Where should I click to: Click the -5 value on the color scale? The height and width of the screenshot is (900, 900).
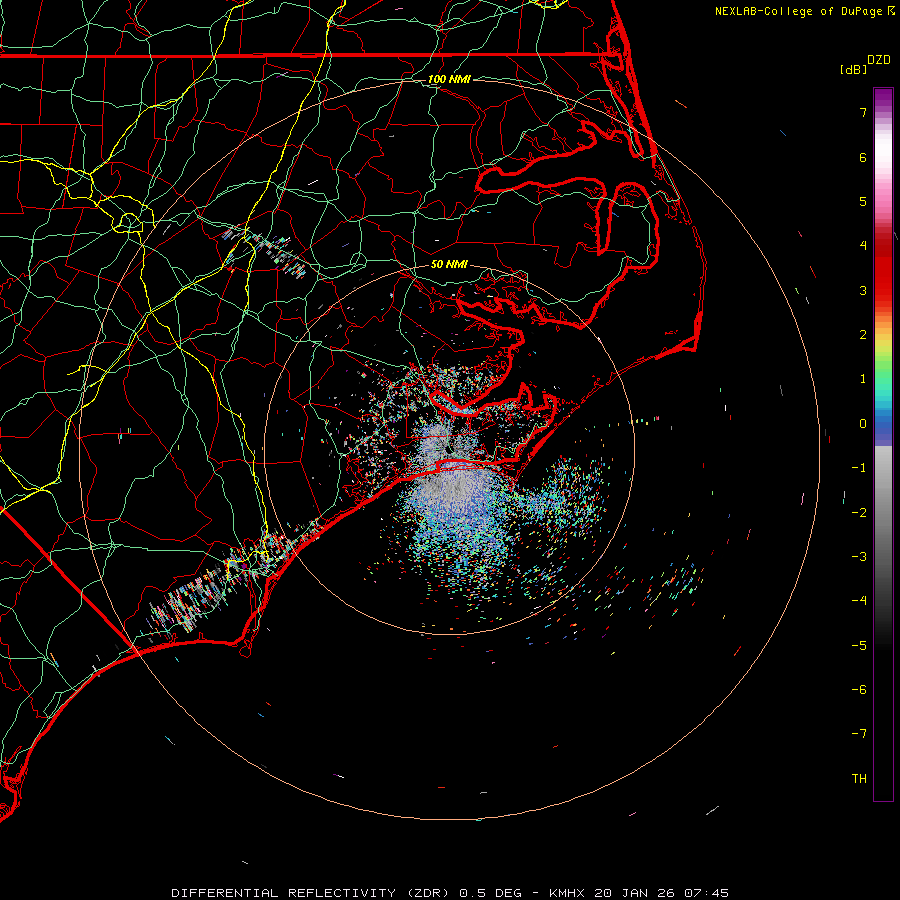859,646
